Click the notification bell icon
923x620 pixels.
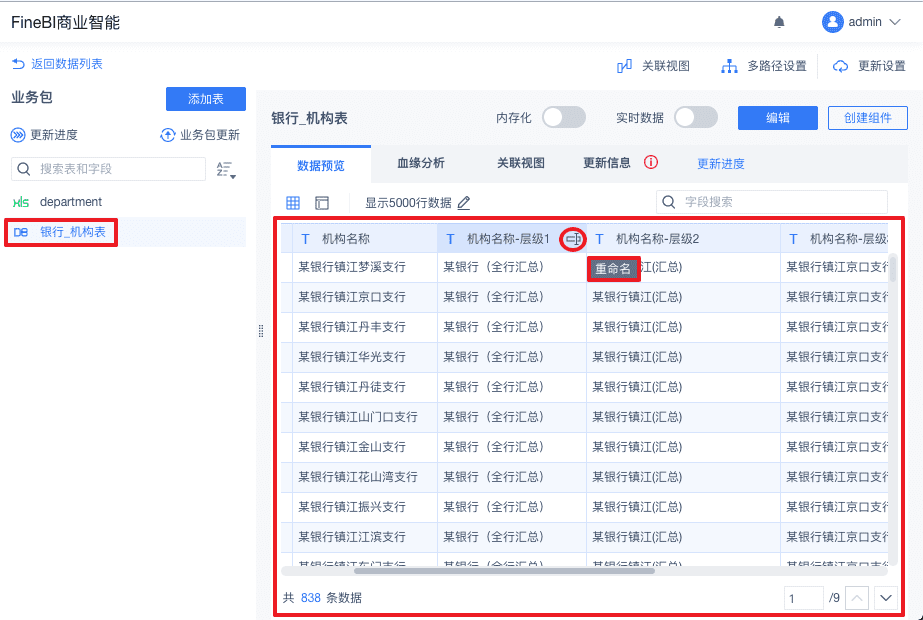pos(779,22)
